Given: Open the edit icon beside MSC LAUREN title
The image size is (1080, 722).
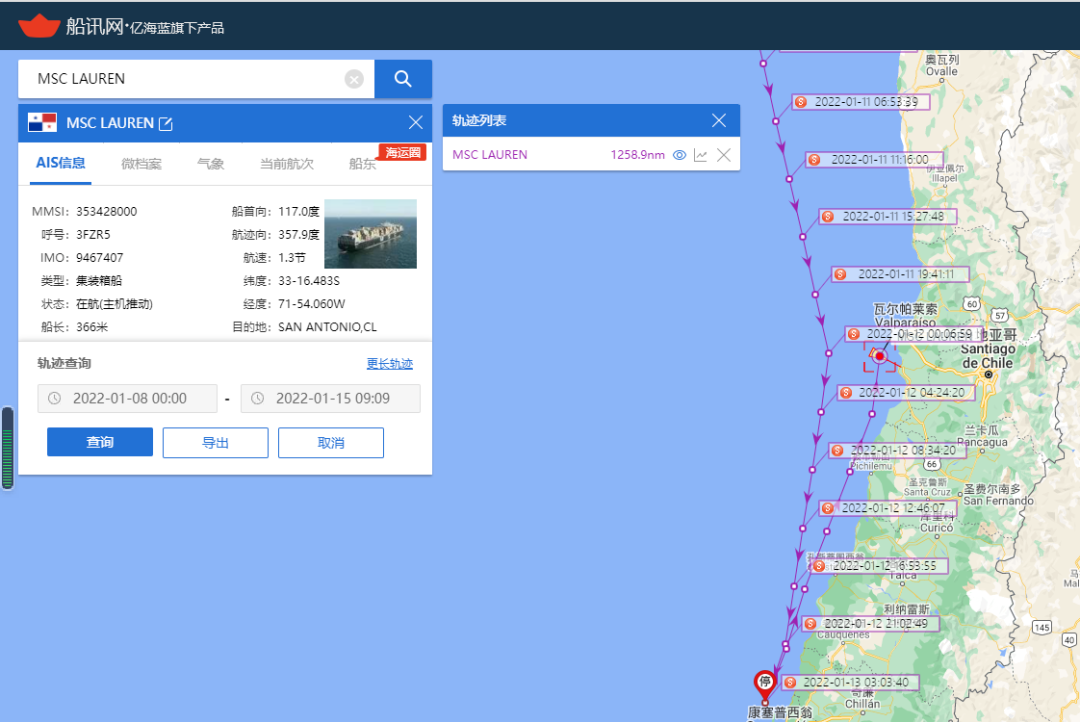Looking at the screenshot, I should click(166, 123).
